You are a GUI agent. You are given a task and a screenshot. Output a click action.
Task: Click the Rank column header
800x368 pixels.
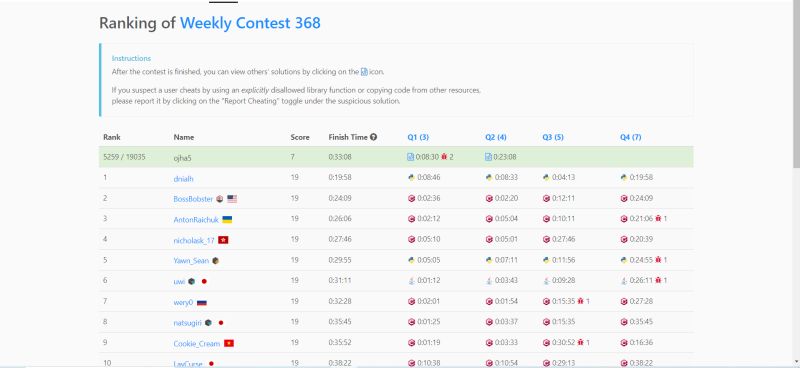click(x=112, y=137)
